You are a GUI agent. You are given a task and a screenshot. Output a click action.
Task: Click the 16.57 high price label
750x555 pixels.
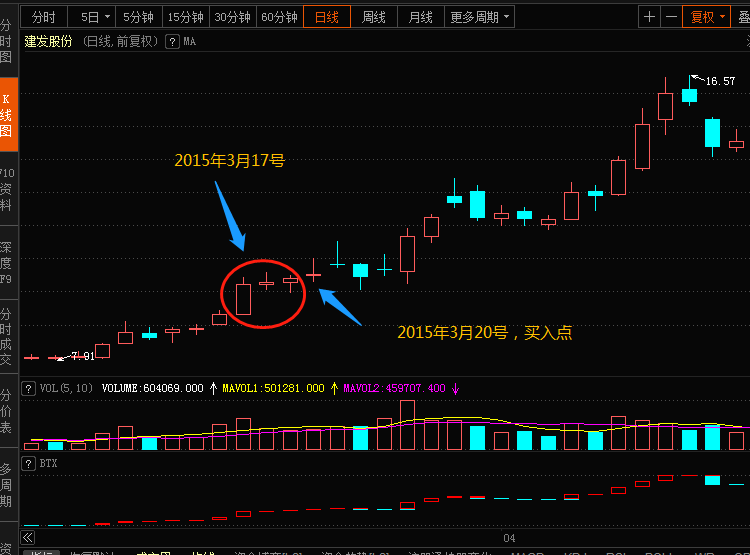coord(720,81)
